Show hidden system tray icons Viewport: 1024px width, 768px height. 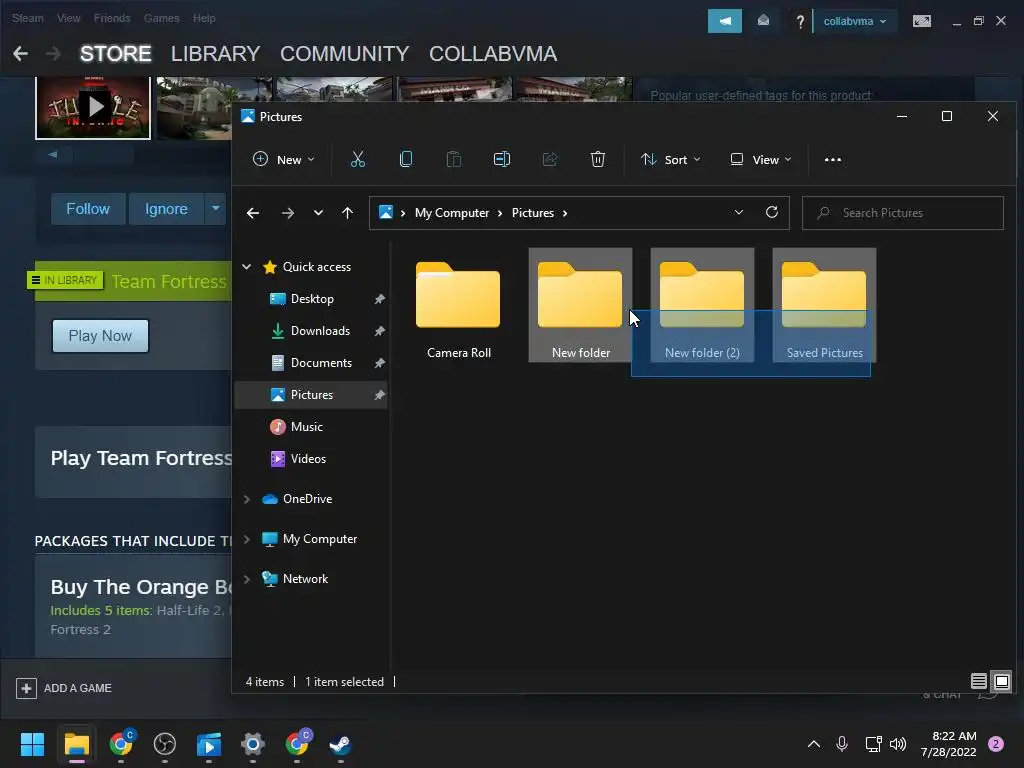coord(814,744)
